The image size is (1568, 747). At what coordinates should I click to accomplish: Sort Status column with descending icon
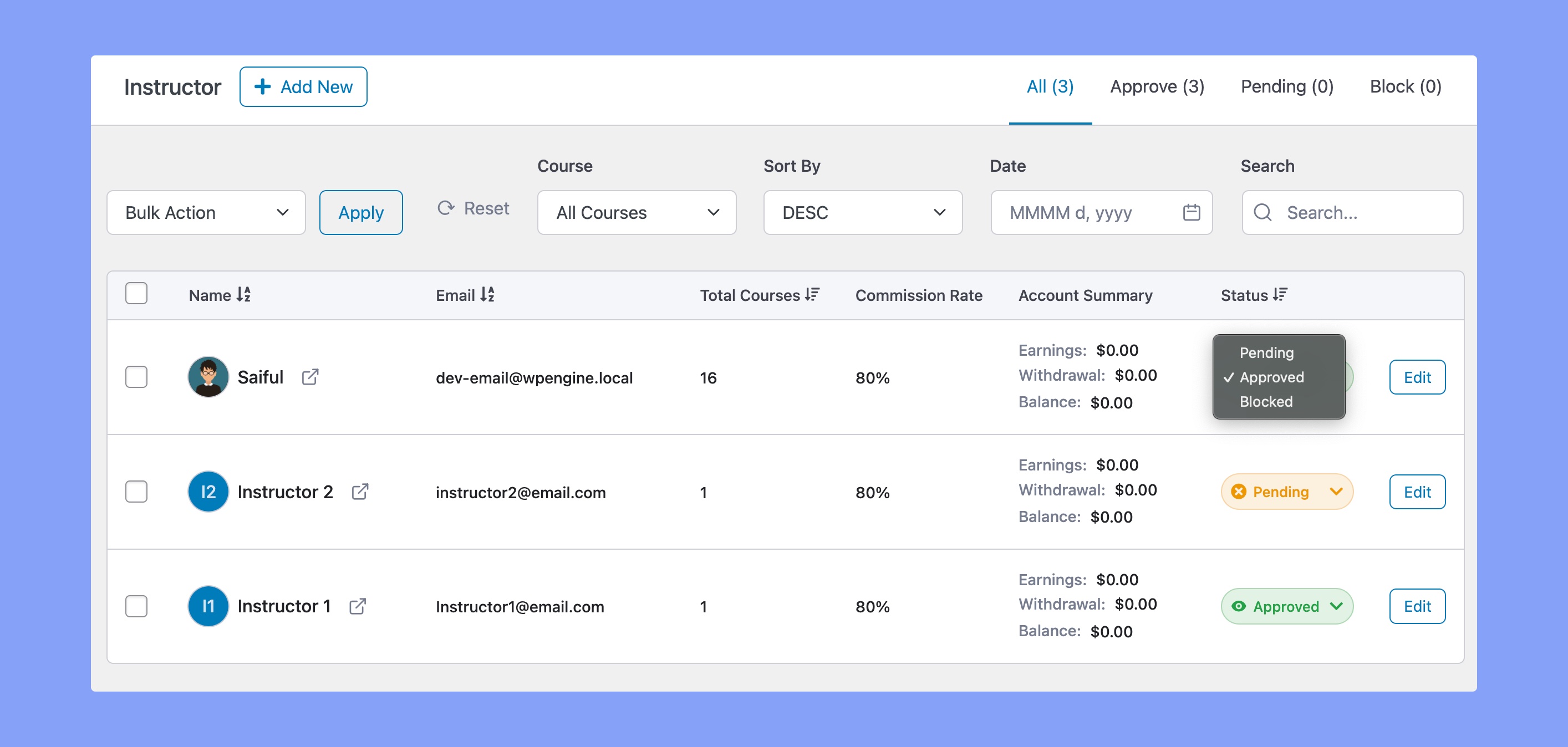click(1280, 294)
